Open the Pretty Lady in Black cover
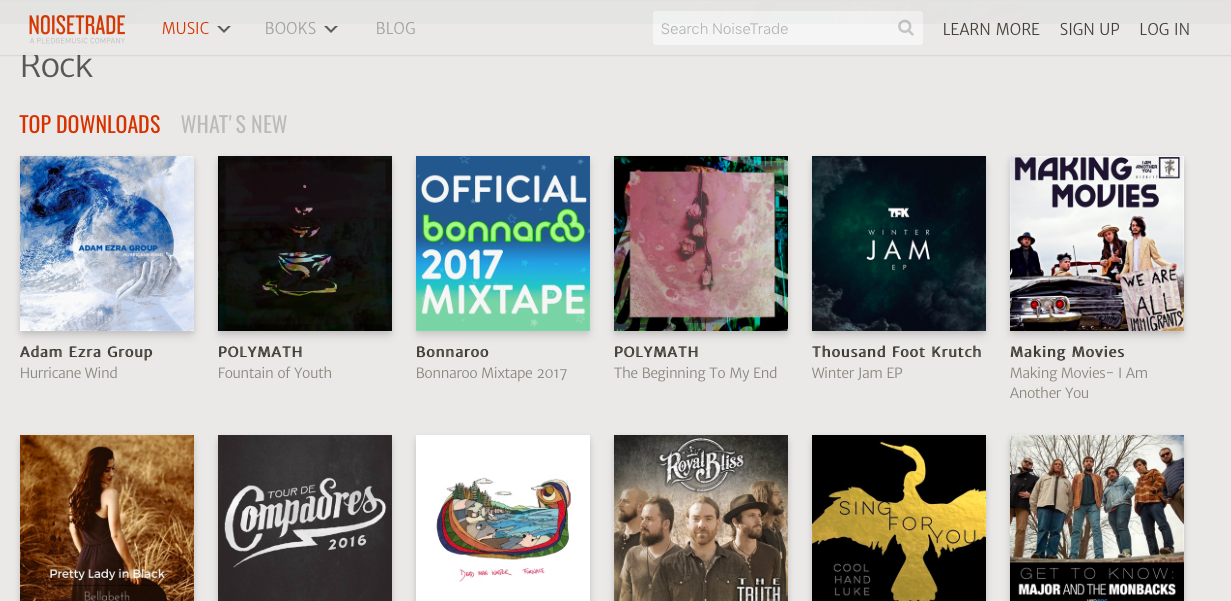This screenshot has height=601, width=1231. click(x=107, y=518)
